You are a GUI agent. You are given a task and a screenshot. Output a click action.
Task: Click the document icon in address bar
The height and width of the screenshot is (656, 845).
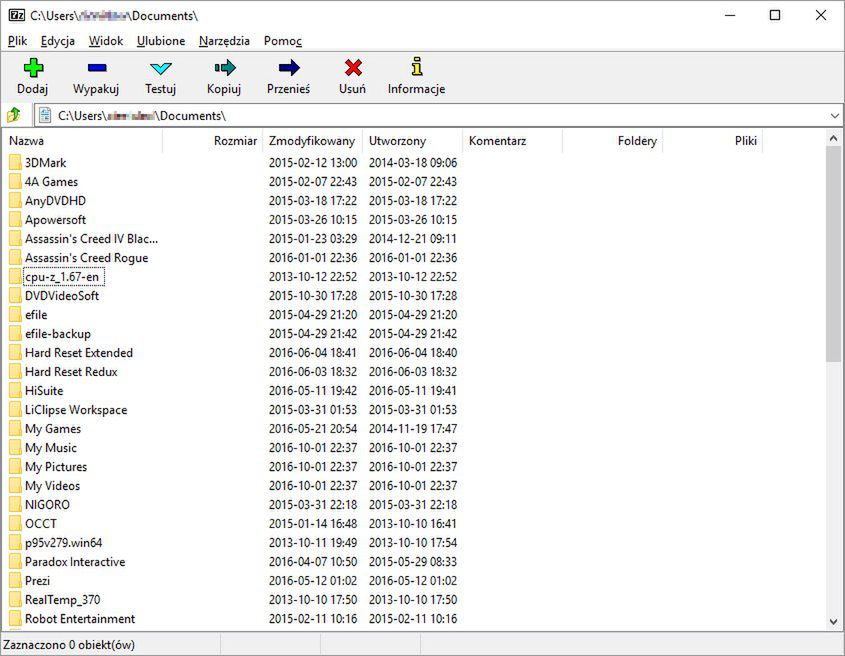point(45,115)
